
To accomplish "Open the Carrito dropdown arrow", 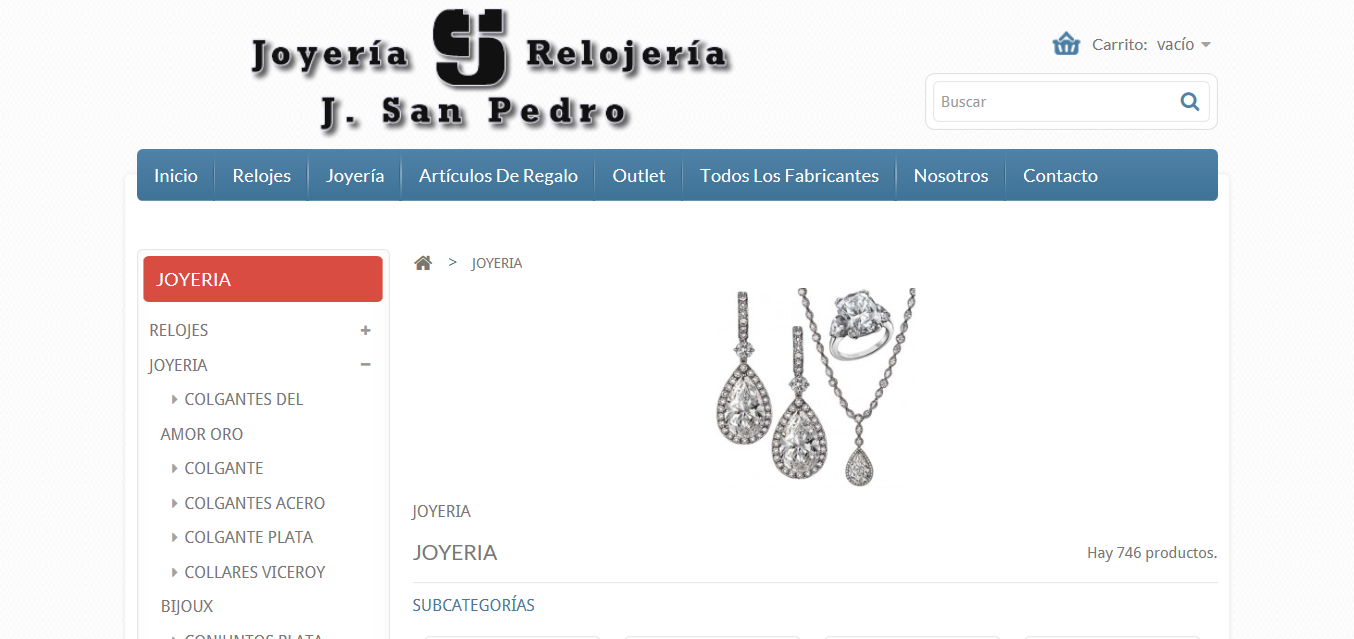I will point(1206,45).
